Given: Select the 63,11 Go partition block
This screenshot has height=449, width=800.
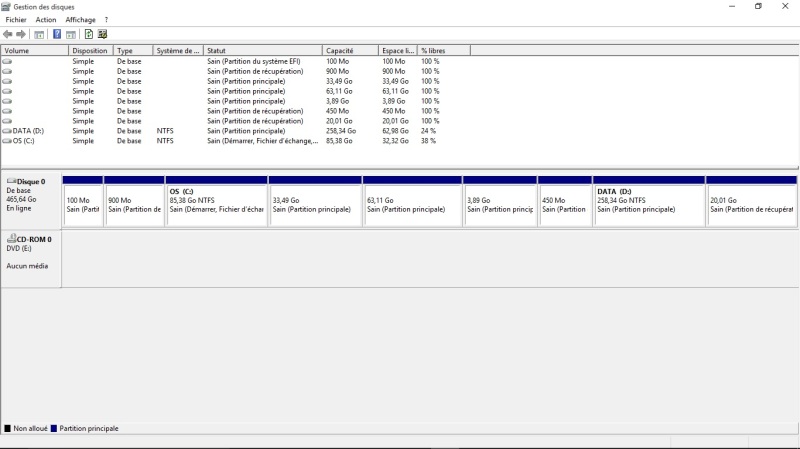Looking at the screenshot, I should coord(412,201).
